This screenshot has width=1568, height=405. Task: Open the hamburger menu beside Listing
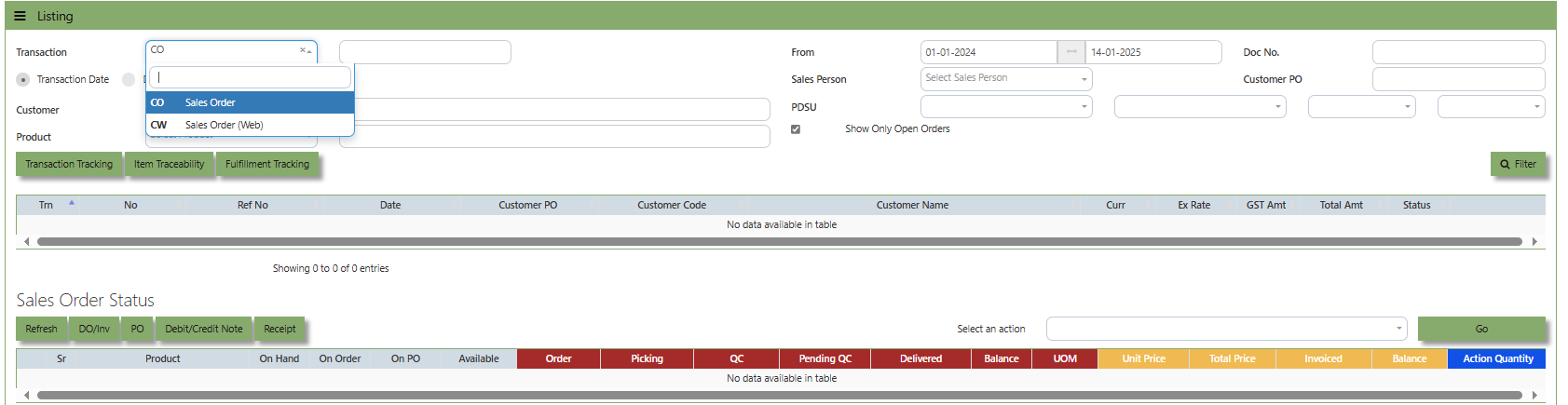20,16
